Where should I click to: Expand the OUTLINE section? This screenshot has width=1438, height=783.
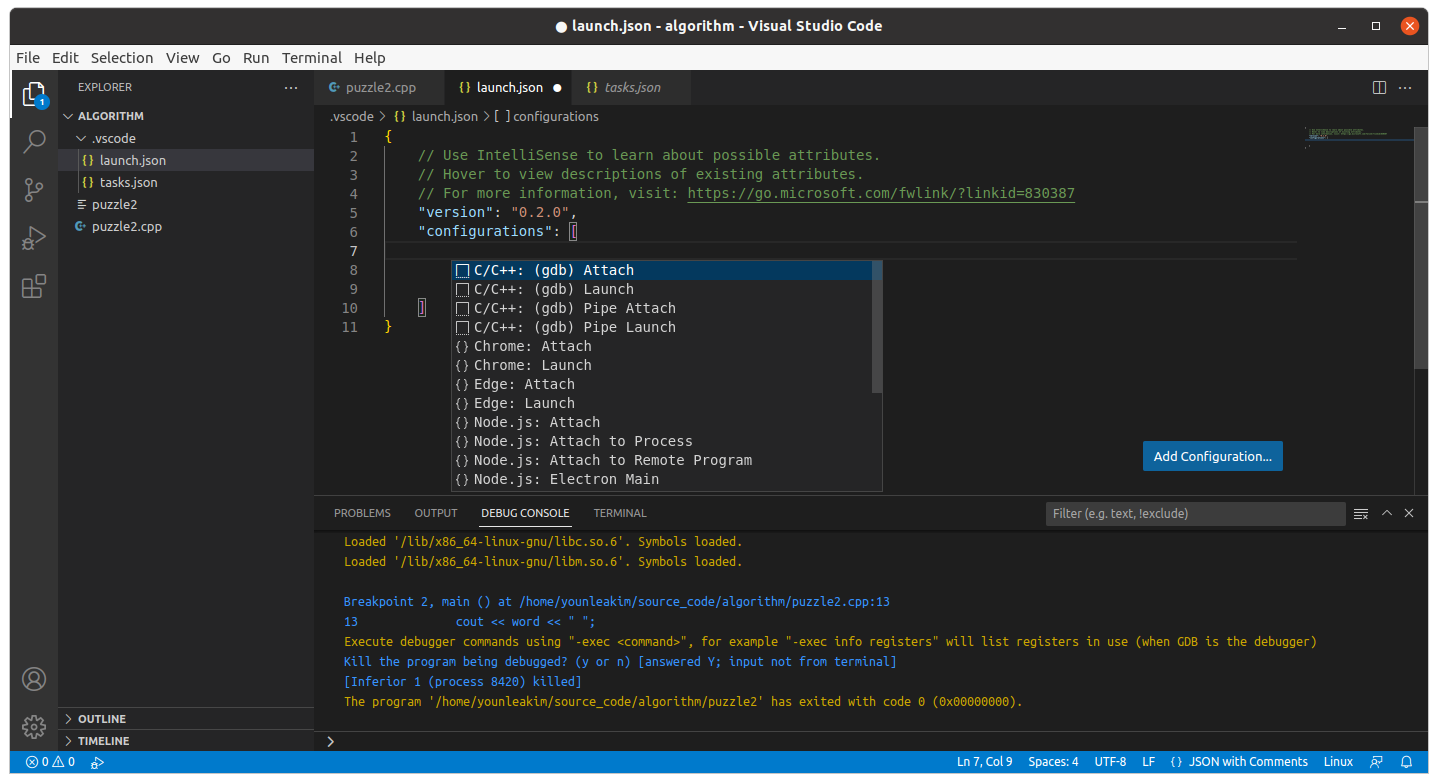pyautogui.click(x=186, y=719)
